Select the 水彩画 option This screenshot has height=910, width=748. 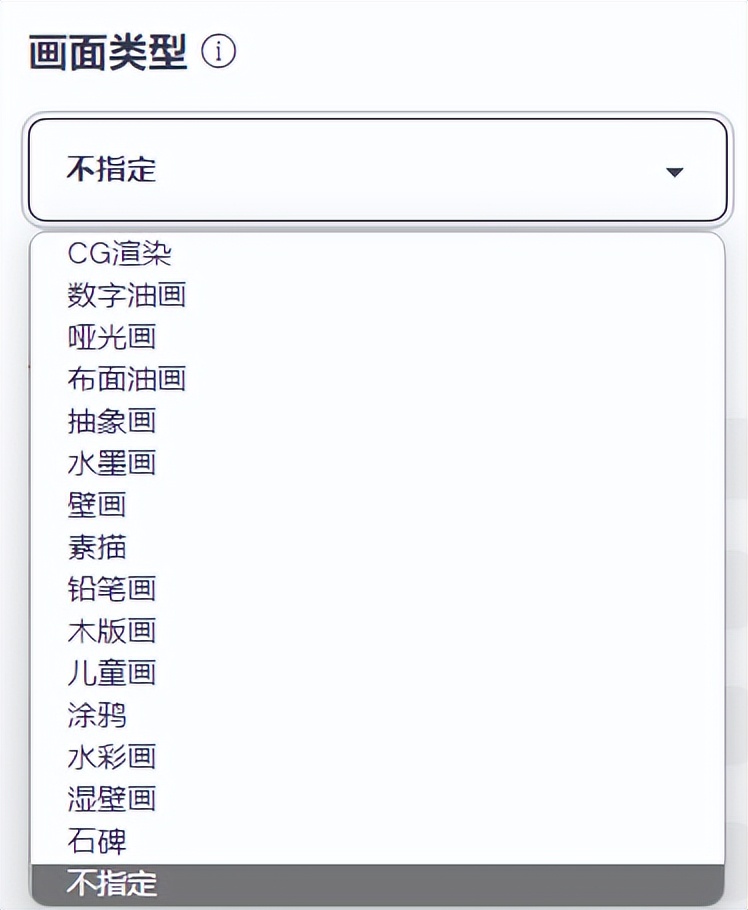pyautogui.click(x=111, y=757)
